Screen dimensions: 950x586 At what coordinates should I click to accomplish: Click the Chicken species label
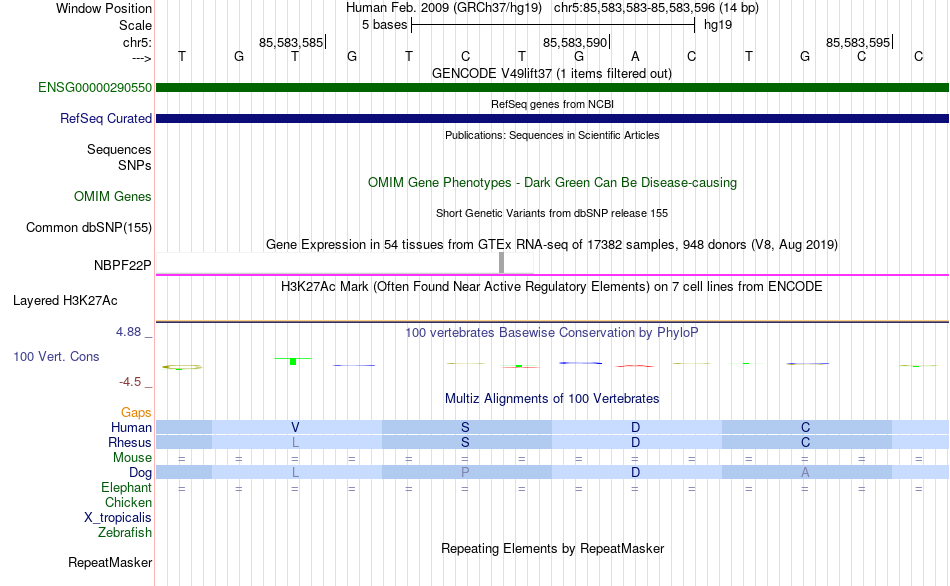128,502
